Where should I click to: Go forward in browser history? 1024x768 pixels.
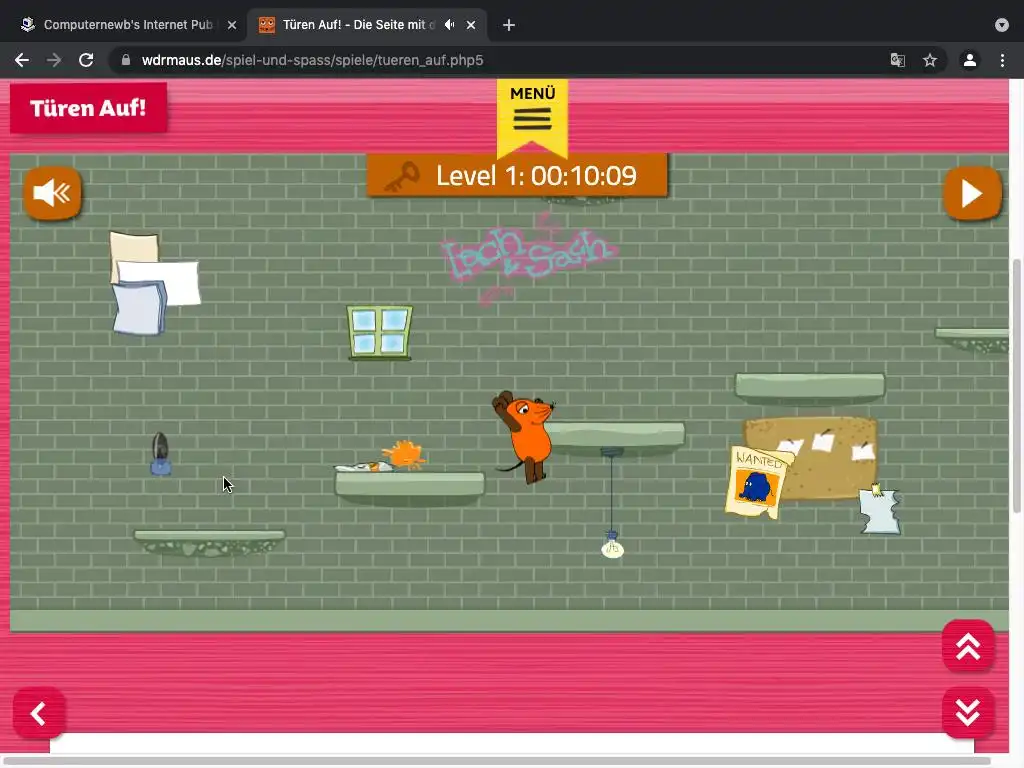tap(54, 60)
